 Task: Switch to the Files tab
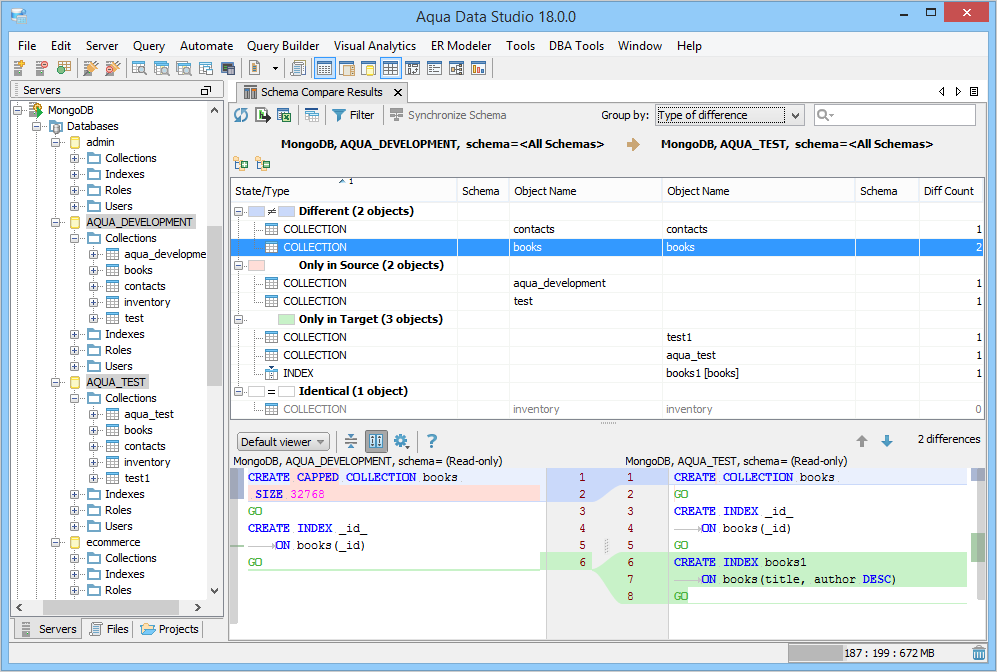[x=109, y=629]
